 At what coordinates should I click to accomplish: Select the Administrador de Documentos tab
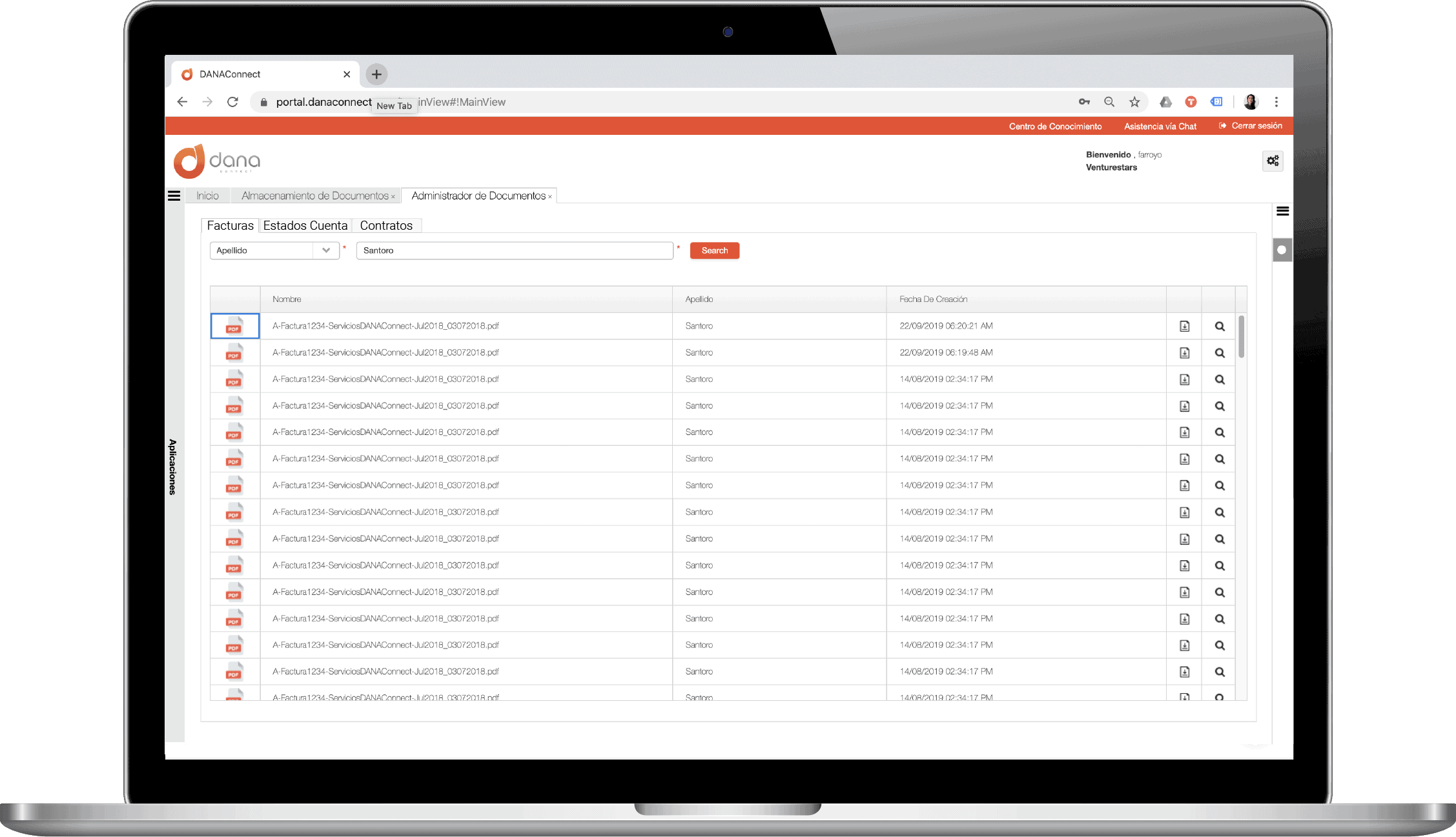point(478,196)
